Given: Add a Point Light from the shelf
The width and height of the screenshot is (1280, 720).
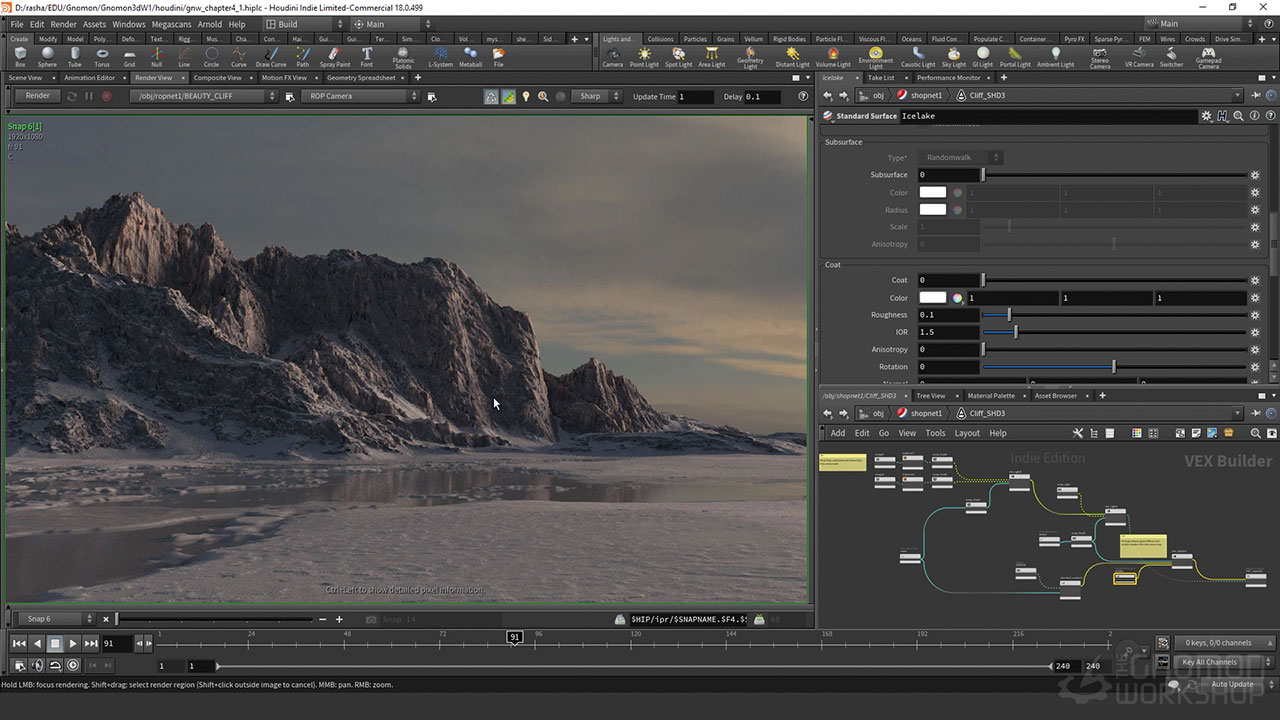Looking at the screenshot, I should click(644, 57).
